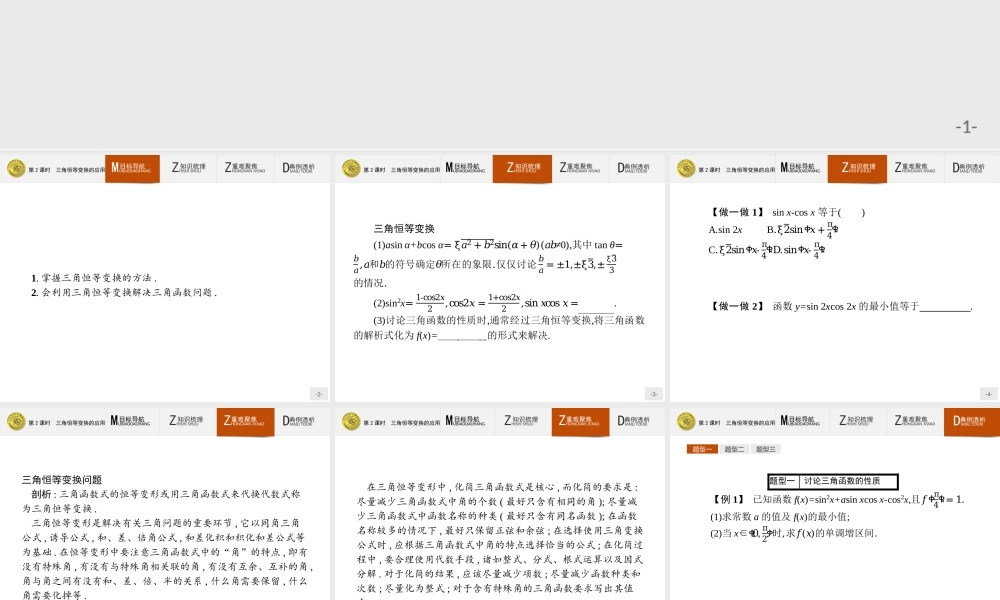Image resolution: width=1000 pixels, height=600 pixels.
Task: Click the D典例透析 icon on the first slide
Action: (x=299, y=168)
